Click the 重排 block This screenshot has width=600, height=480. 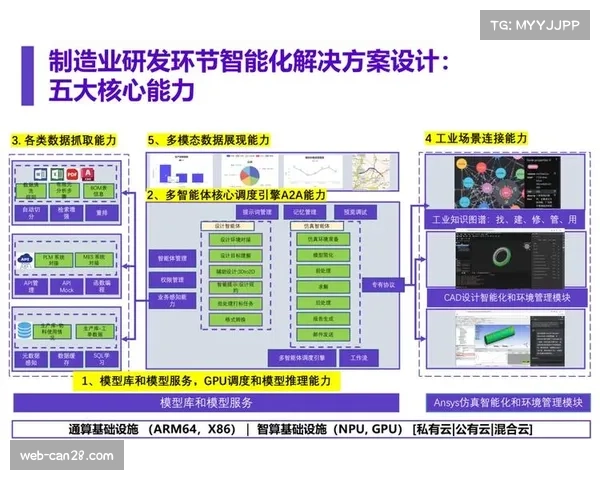click(x=102, y=213)
